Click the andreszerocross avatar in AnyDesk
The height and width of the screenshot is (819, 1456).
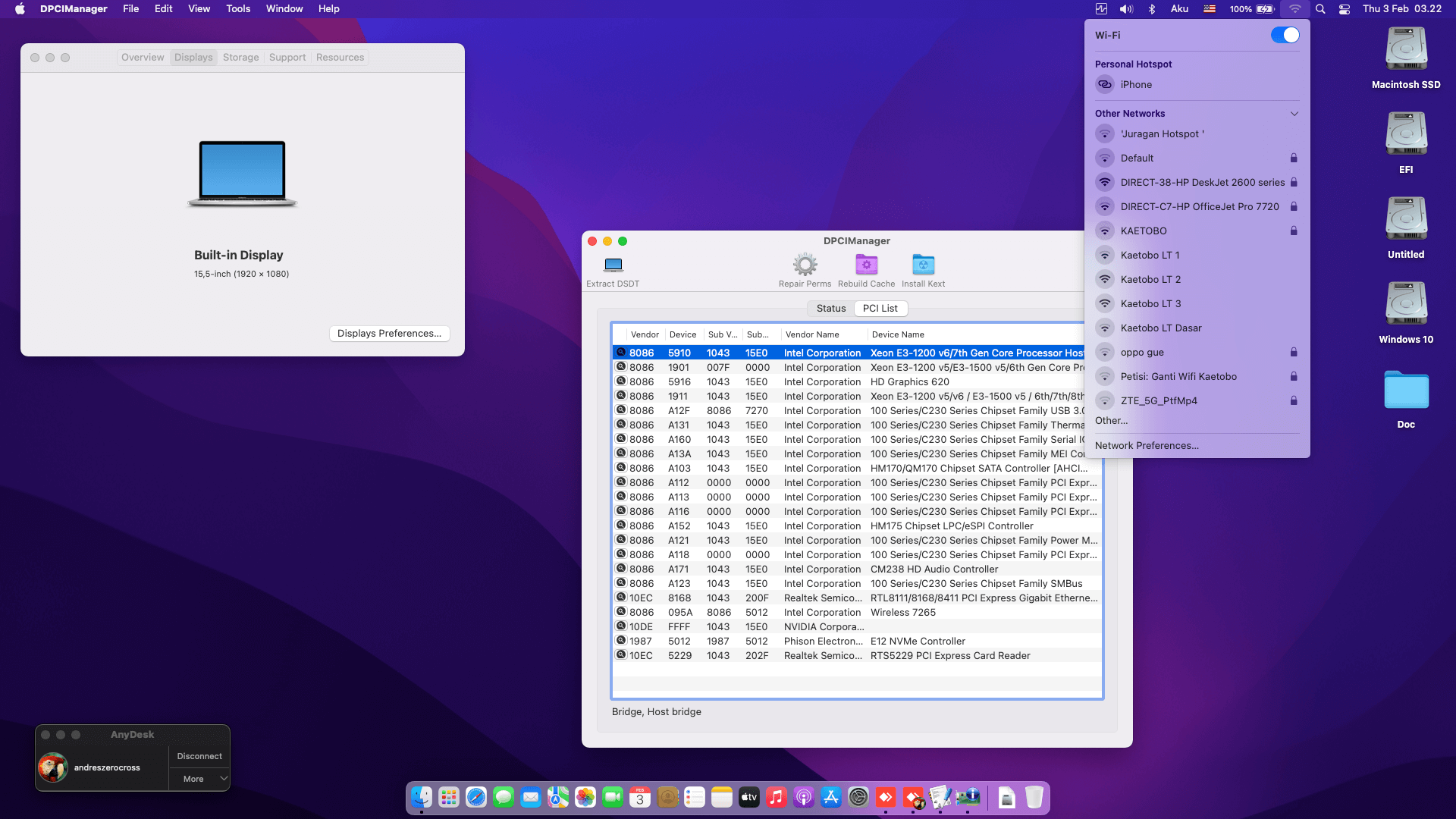[52, 767]
